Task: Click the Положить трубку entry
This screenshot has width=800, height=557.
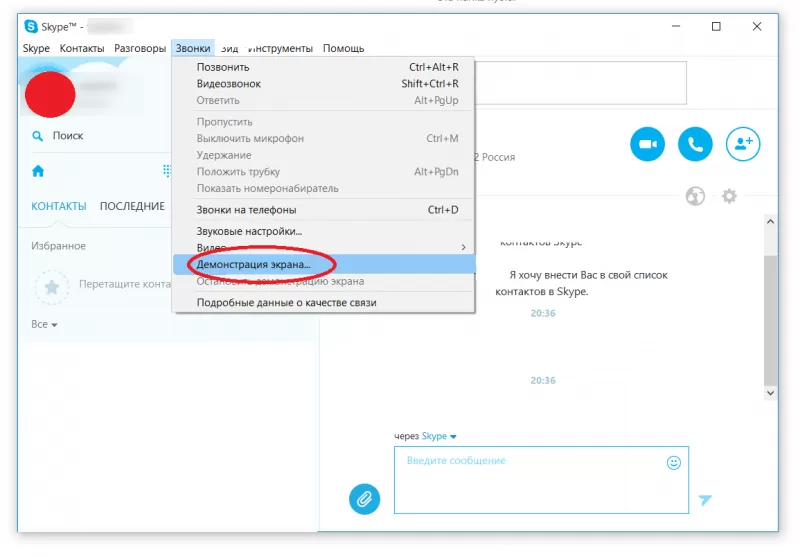Action: tap(323, 172)
